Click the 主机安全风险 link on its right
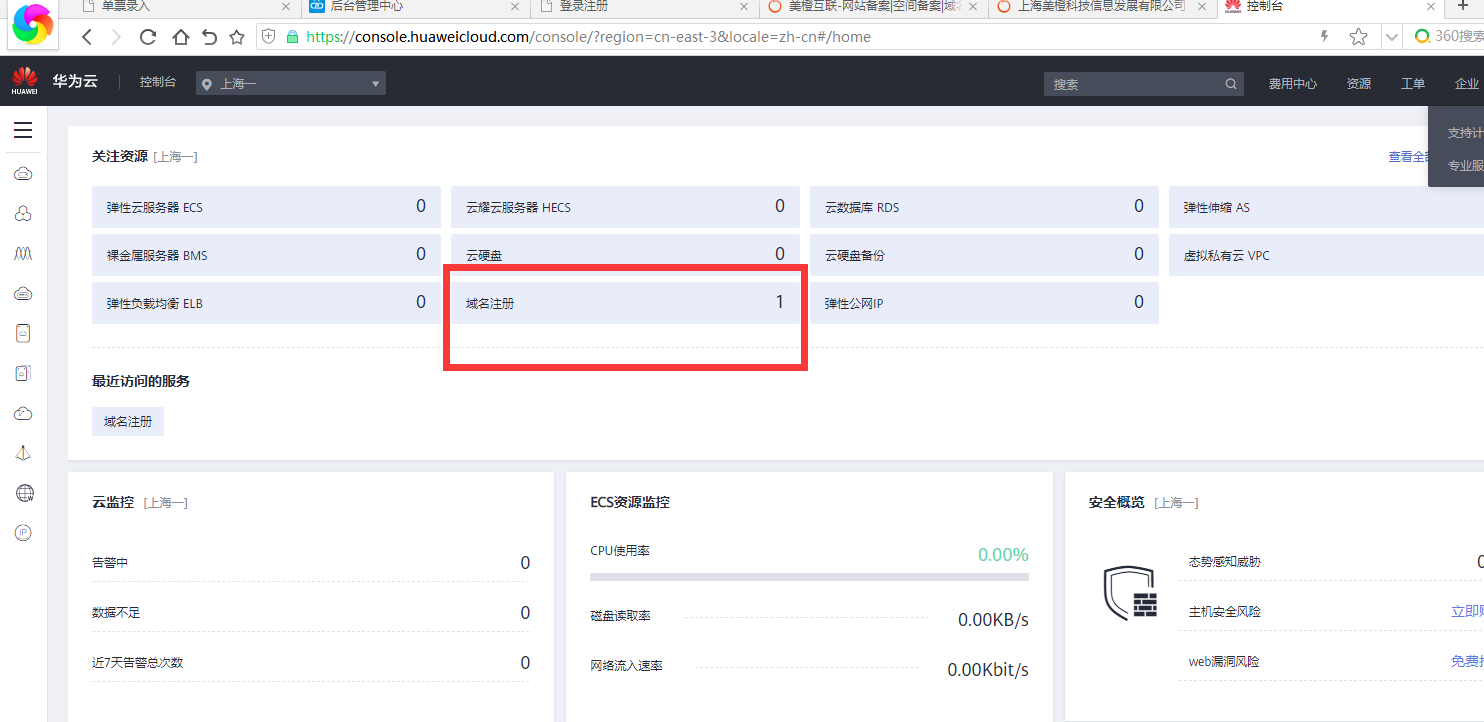1484x722 pixels. [1467, 611]
